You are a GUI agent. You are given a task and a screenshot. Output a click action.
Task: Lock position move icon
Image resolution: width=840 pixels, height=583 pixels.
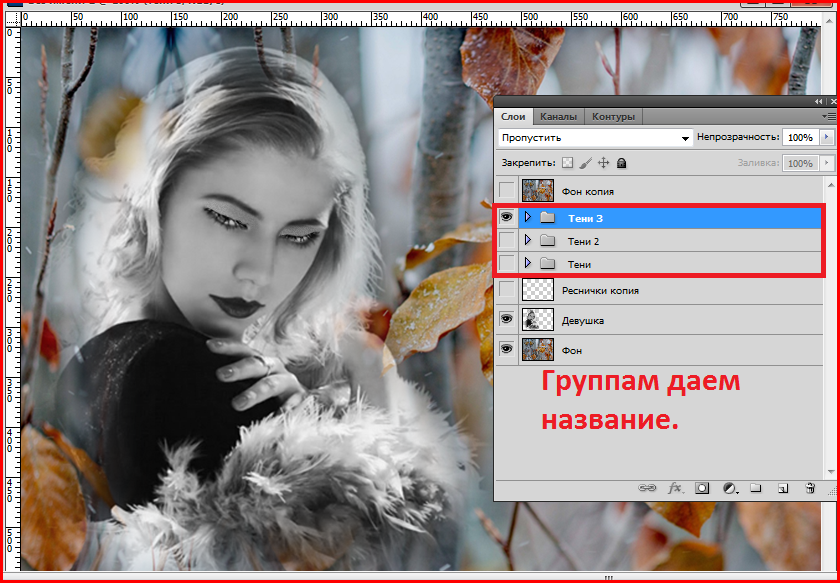(604, 163)
